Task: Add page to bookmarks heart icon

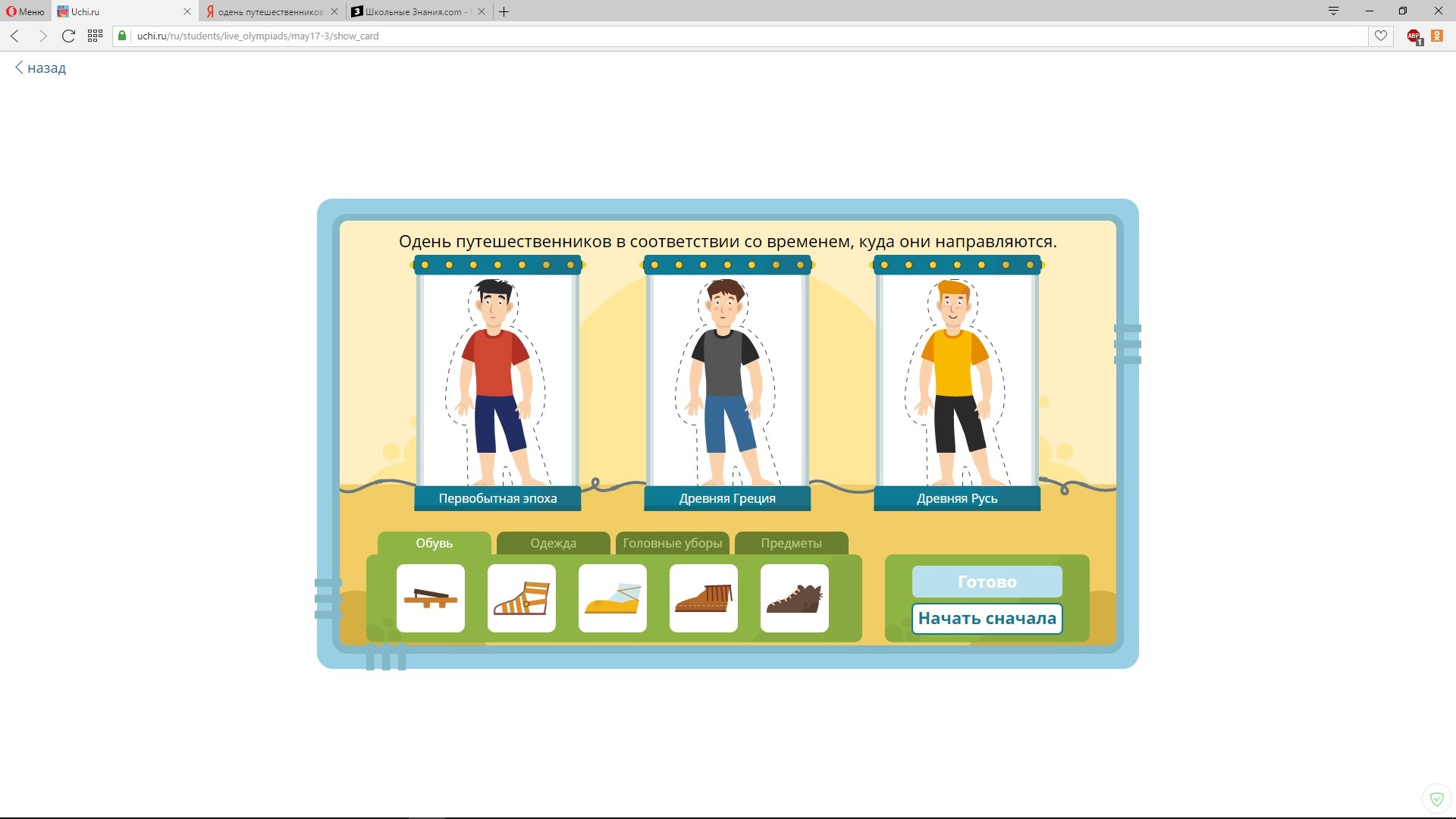Action: [x=1380, y=36]
